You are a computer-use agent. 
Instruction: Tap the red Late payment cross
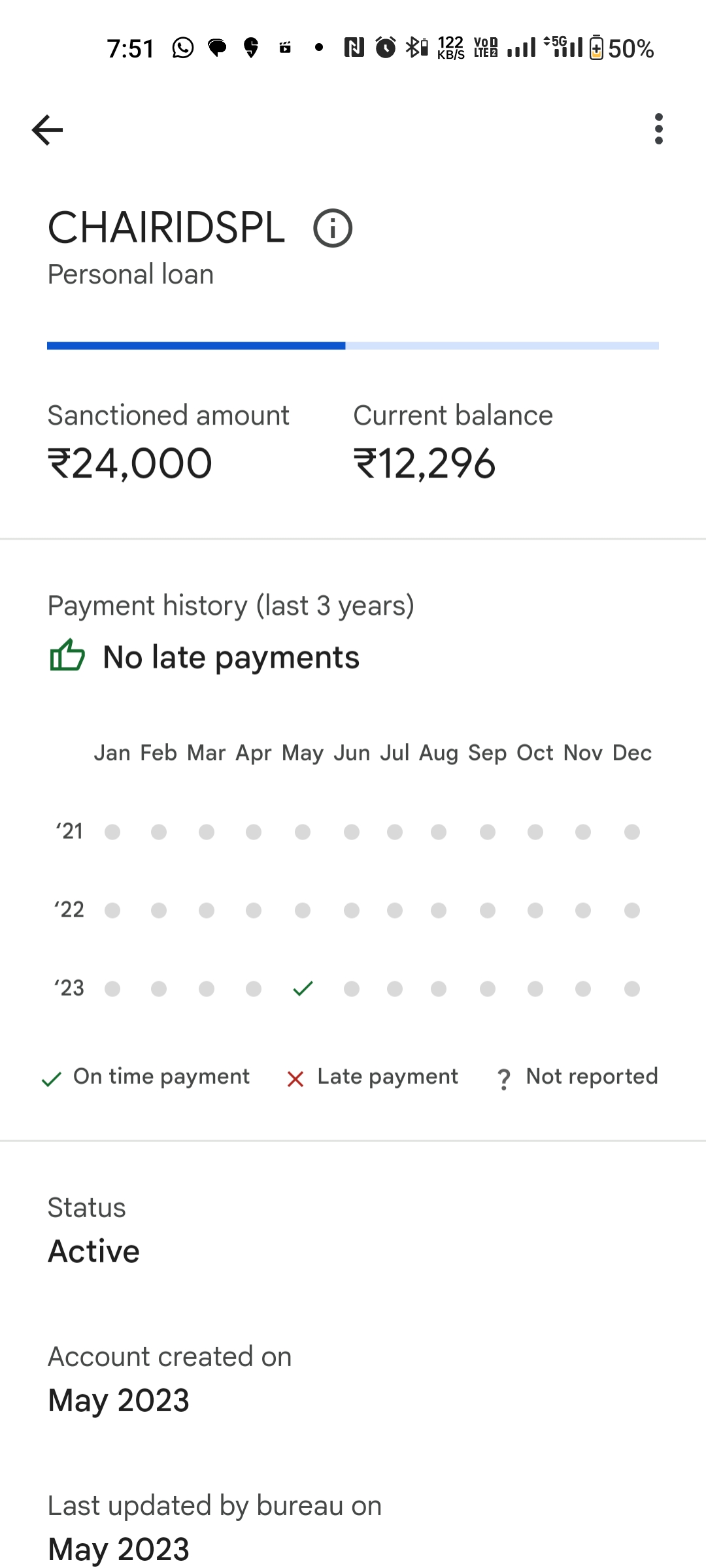pyautogui.click(x=295, y=1079)
